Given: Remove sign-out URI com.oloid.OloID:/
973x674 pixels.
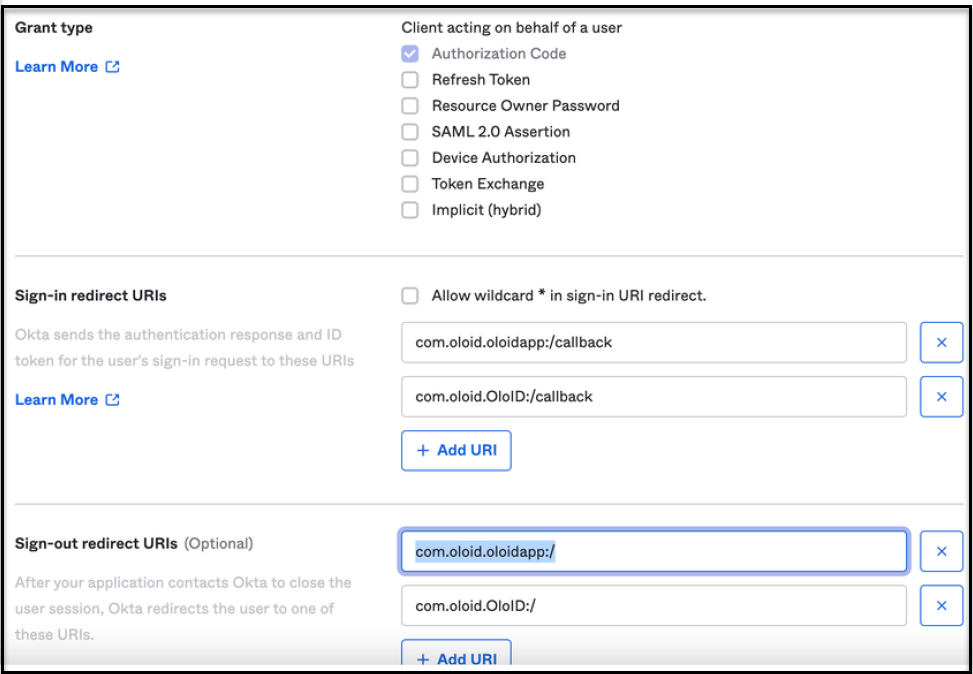Looking at the screenshot, I should point(941,606).
